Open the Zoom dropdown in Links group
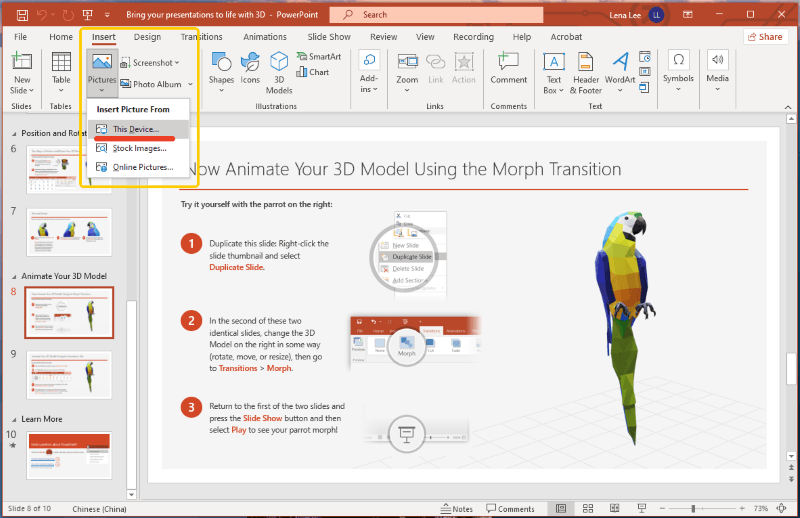This screenshot has width=800, height=518. point(407,73)
